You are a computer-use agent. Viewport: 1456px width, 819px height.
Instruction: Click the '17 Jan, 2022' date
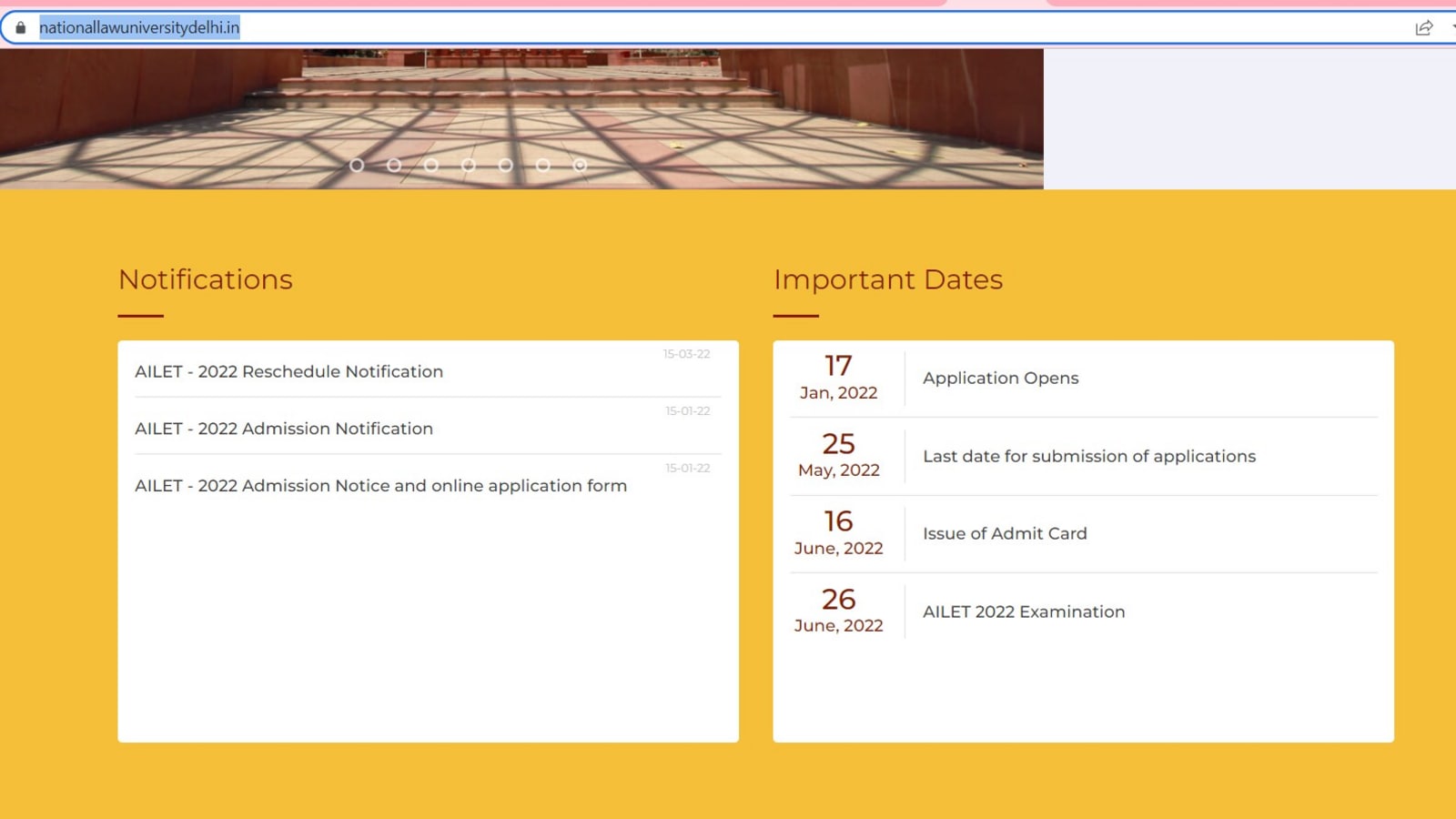[838, 378]
